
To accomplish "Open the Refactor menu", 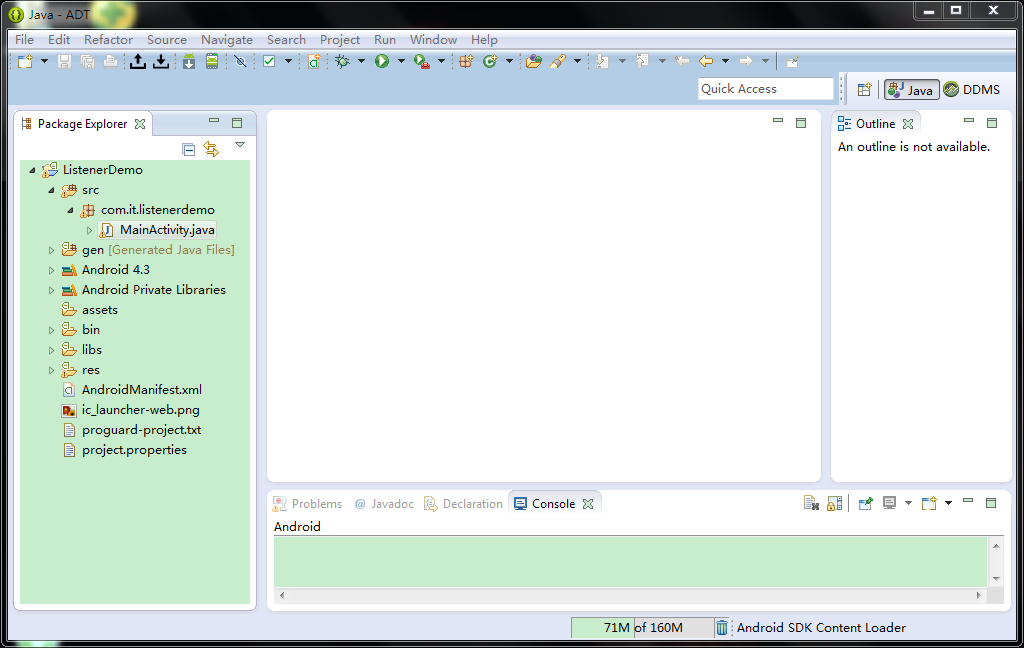I will point(108,40).
